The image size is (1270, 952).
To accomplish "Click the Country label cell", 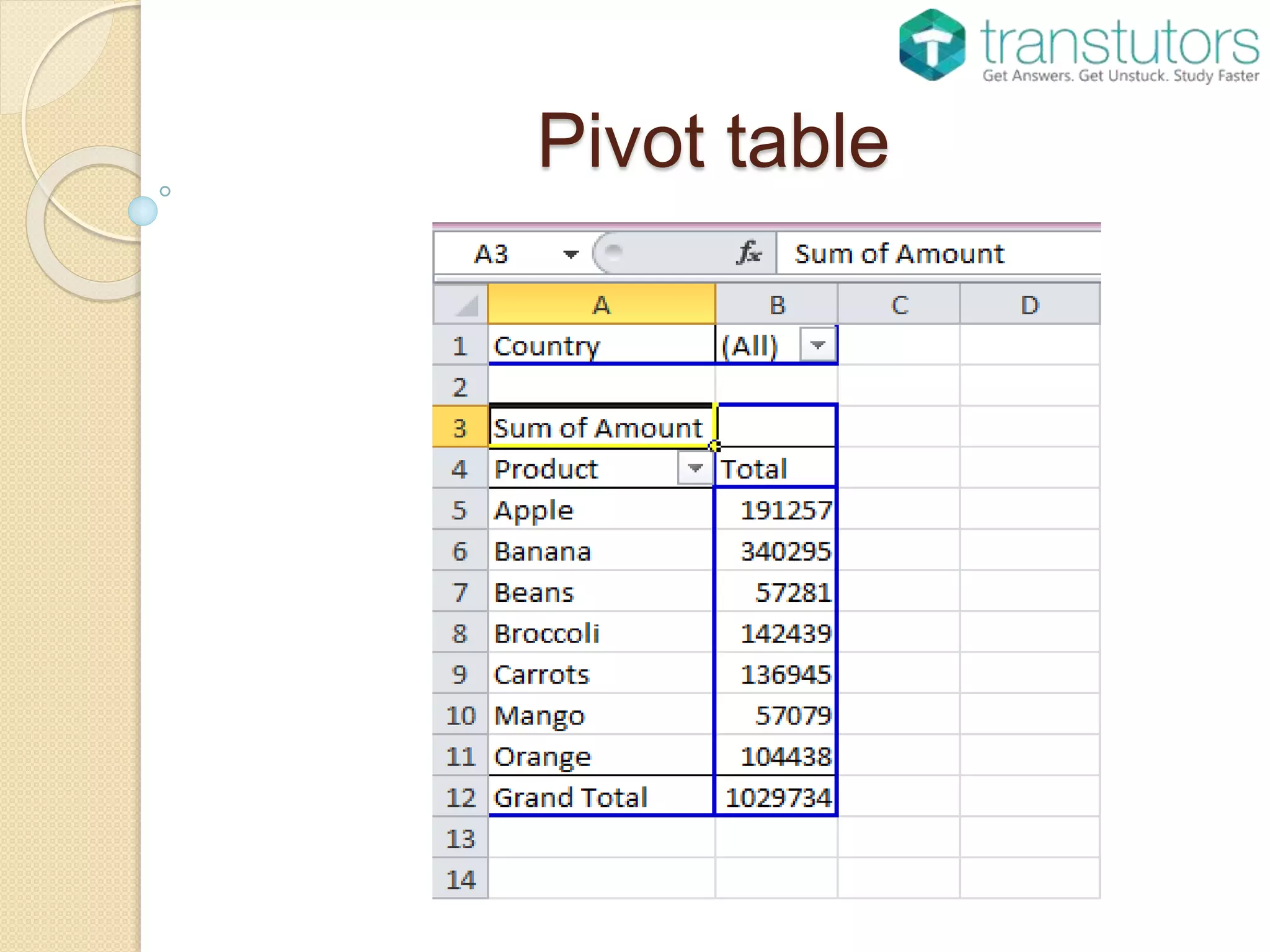I will tap(547, 345).
